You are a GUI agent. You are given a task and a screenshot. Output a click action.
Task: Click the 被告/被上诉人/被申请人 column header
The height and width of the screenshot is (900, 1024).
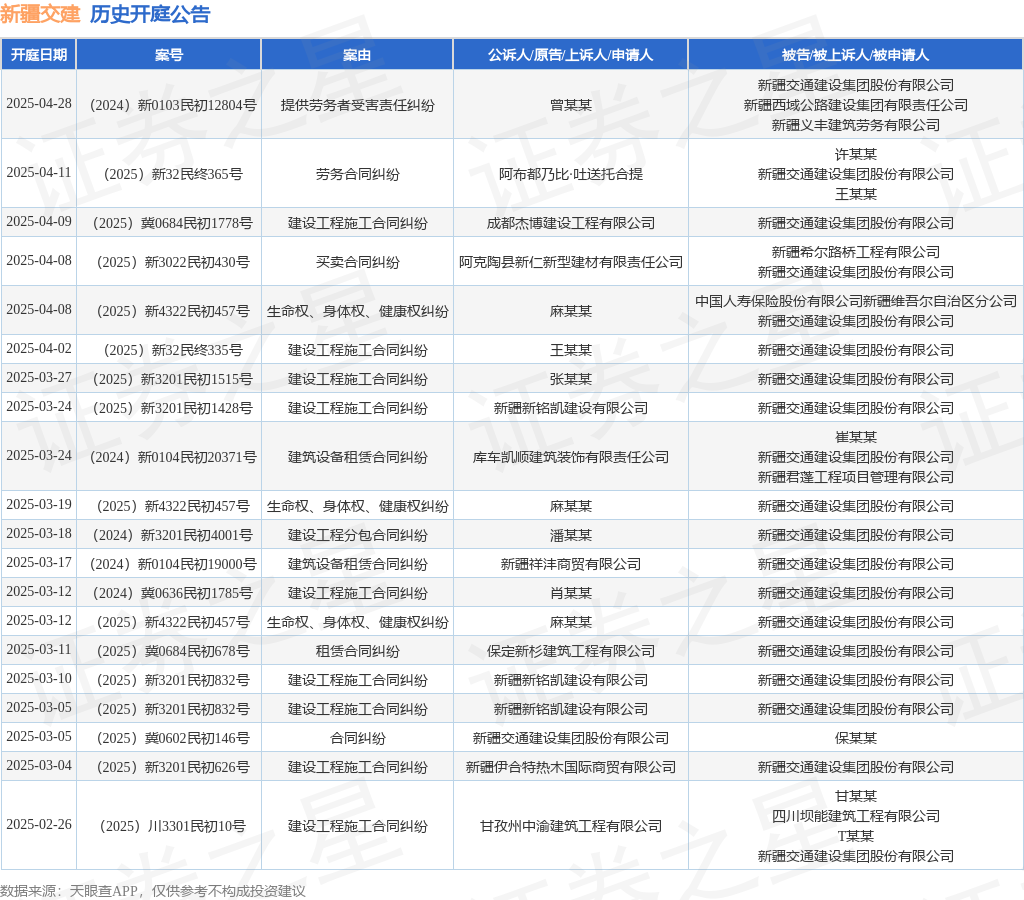pyautogui.click(x=856, y=55)
